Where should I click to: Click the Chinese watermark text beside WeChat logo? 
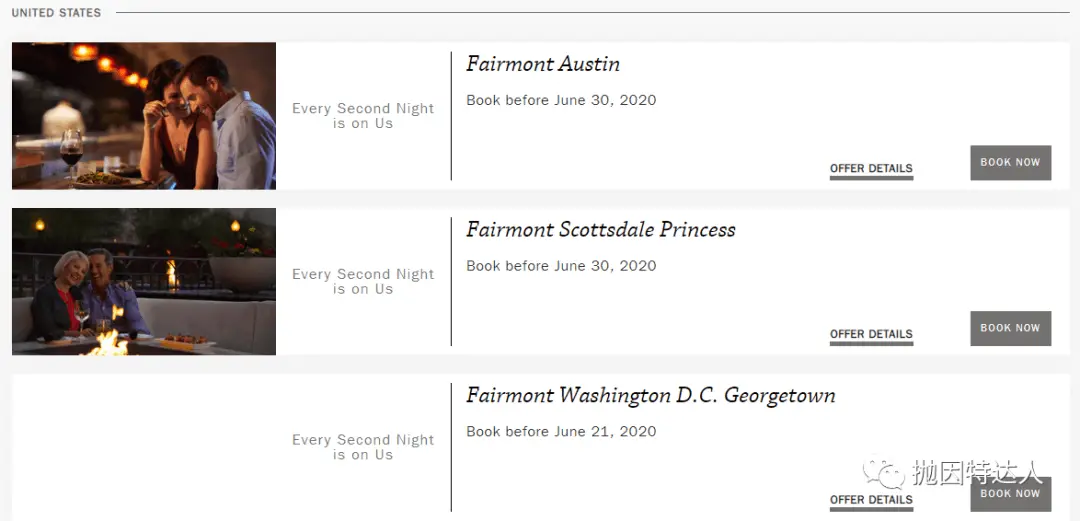(977, 473)
